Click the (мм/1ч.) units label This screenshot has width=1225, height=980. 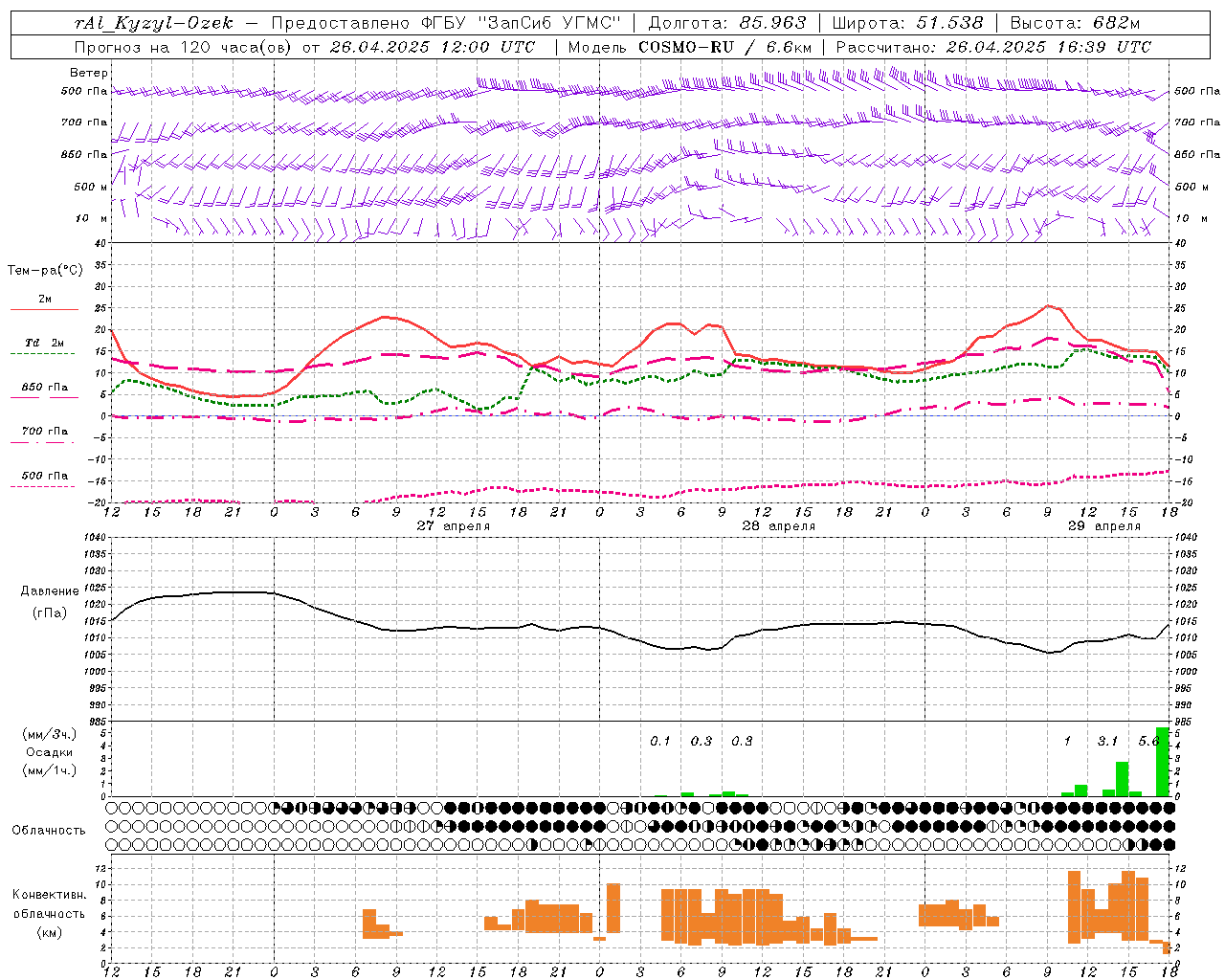click(50, 770)
